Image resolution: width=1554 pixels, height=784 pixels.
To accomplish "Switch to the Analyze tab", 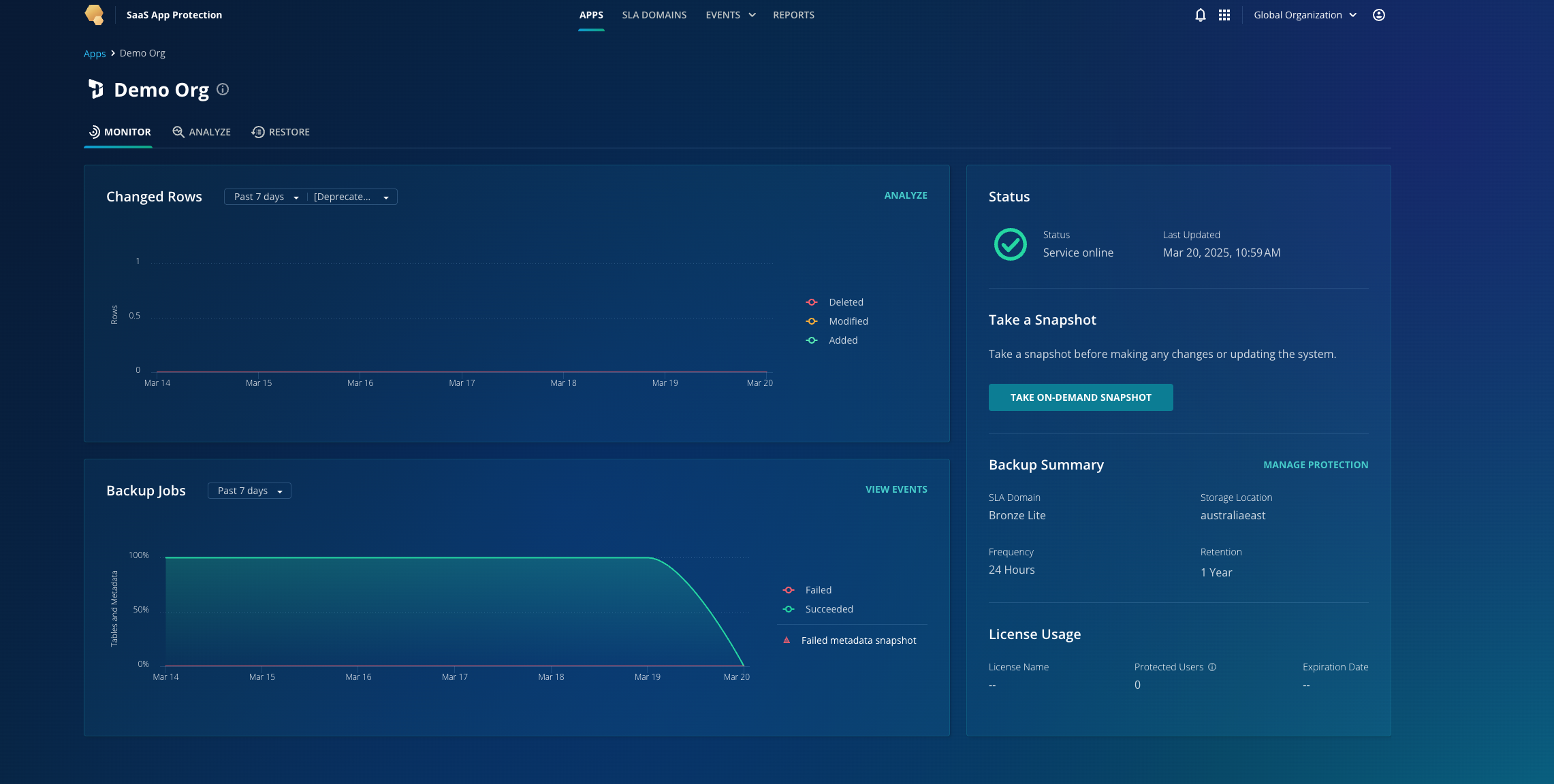I will [x=202, y=132].
